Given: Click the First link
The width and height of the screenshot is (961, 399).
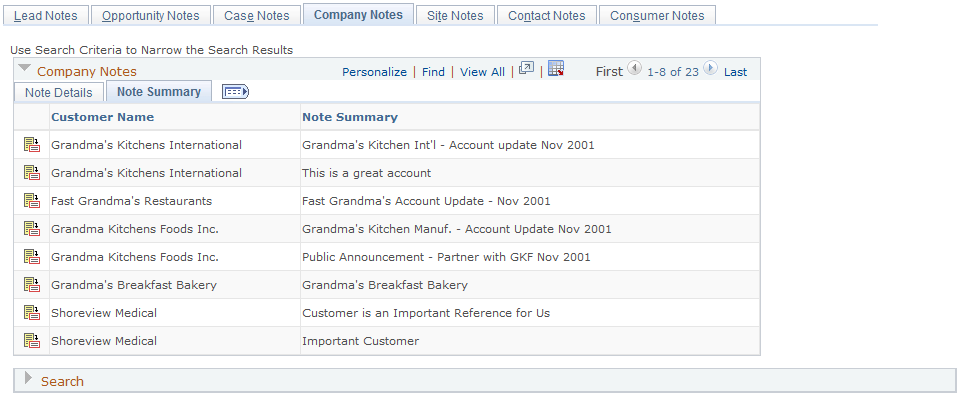Looking at the screenshot, I should (609, 72).
